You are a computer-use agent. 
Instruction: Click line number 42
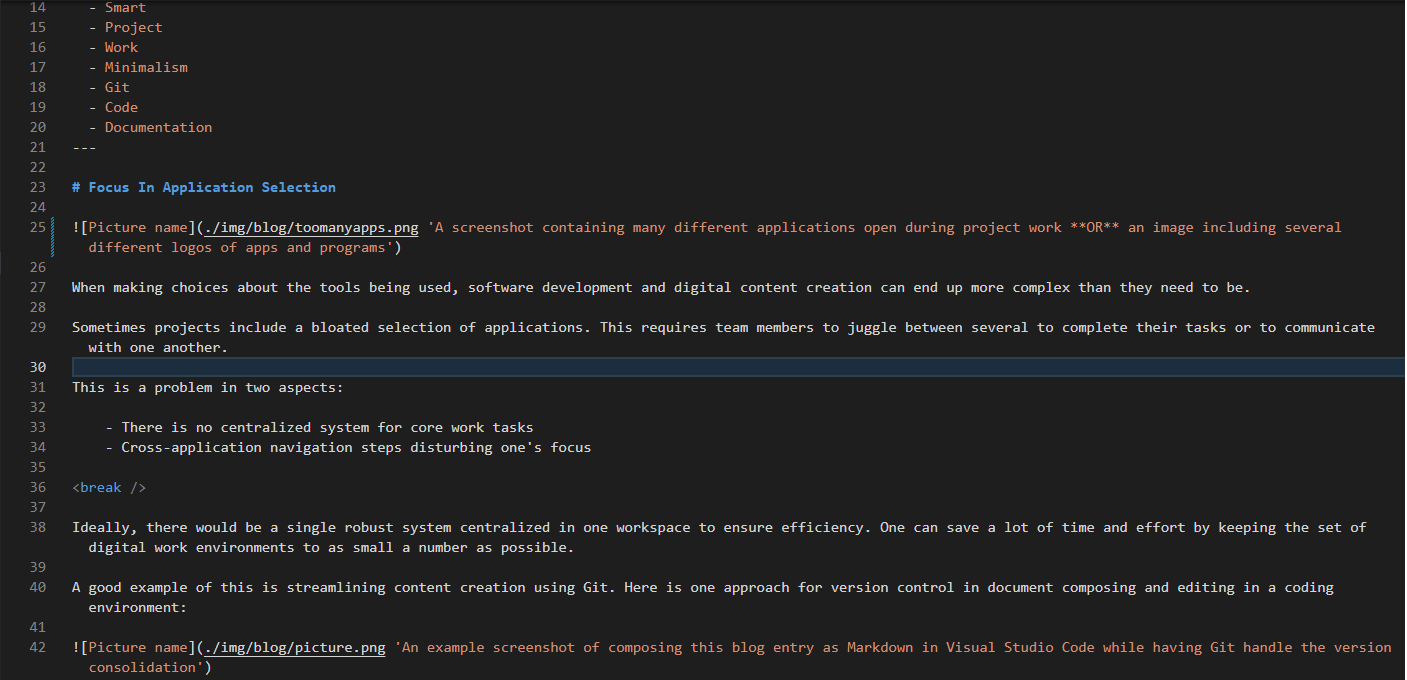coord(37,647)
